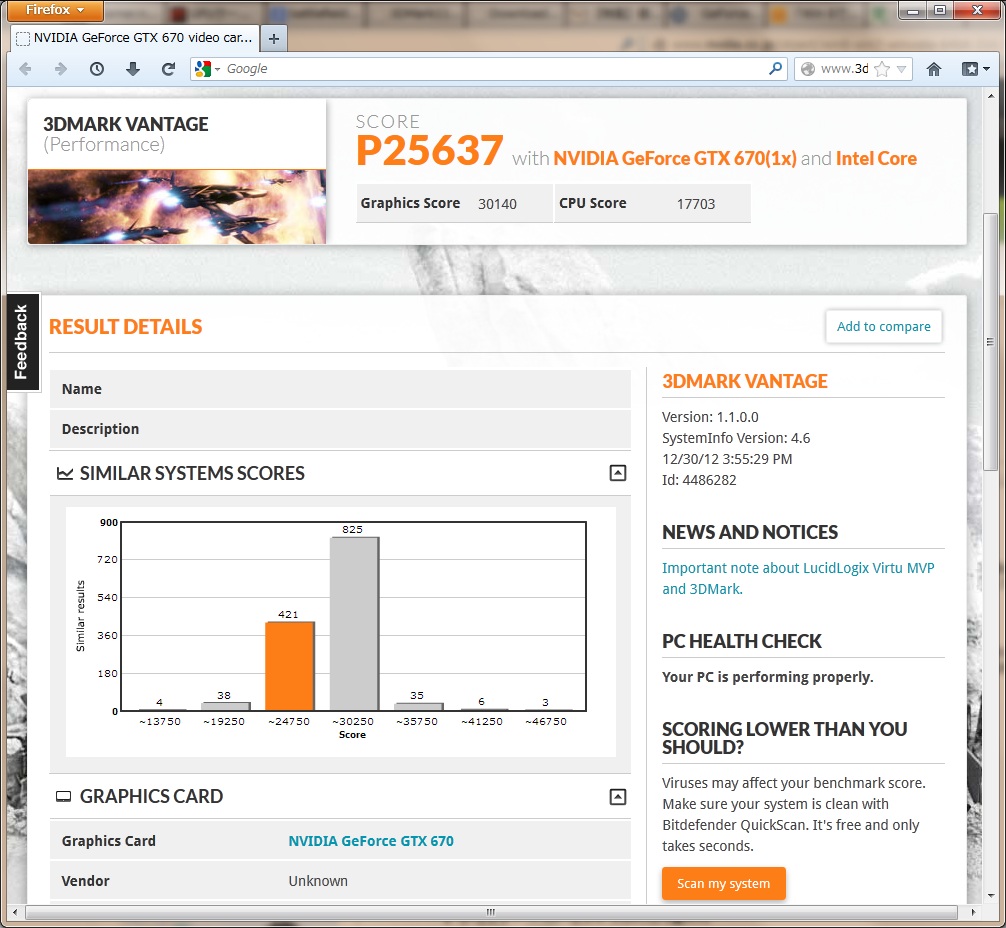Click the 12/30/12 3:55:29 PM timestamp
Viewport: 1006px width, 928px height.
[x=727, y=459]
